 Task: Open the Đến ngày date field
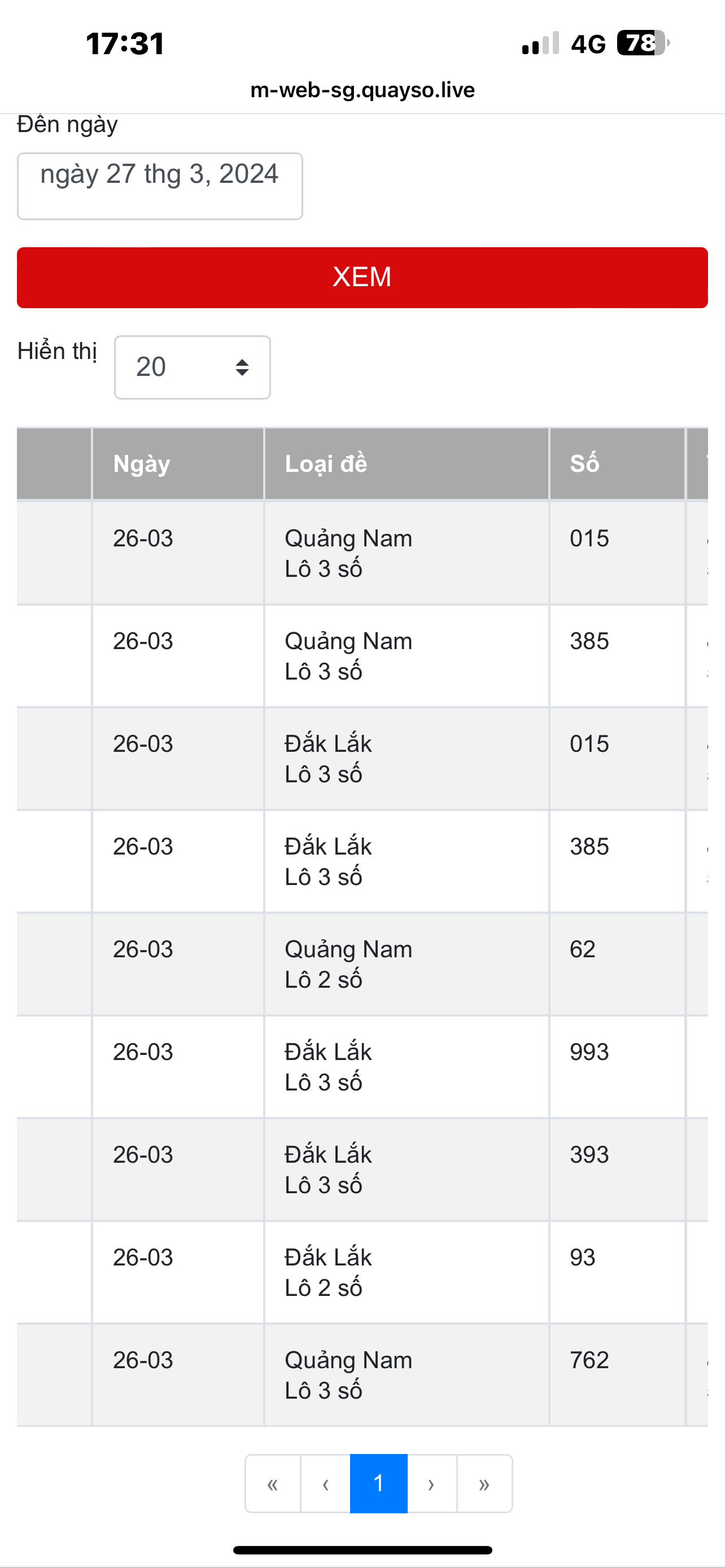[x=160, y=186]
